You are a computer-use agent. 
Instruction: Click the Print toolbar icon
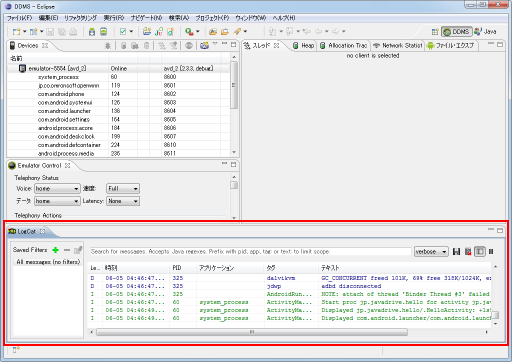click(73, 32)
